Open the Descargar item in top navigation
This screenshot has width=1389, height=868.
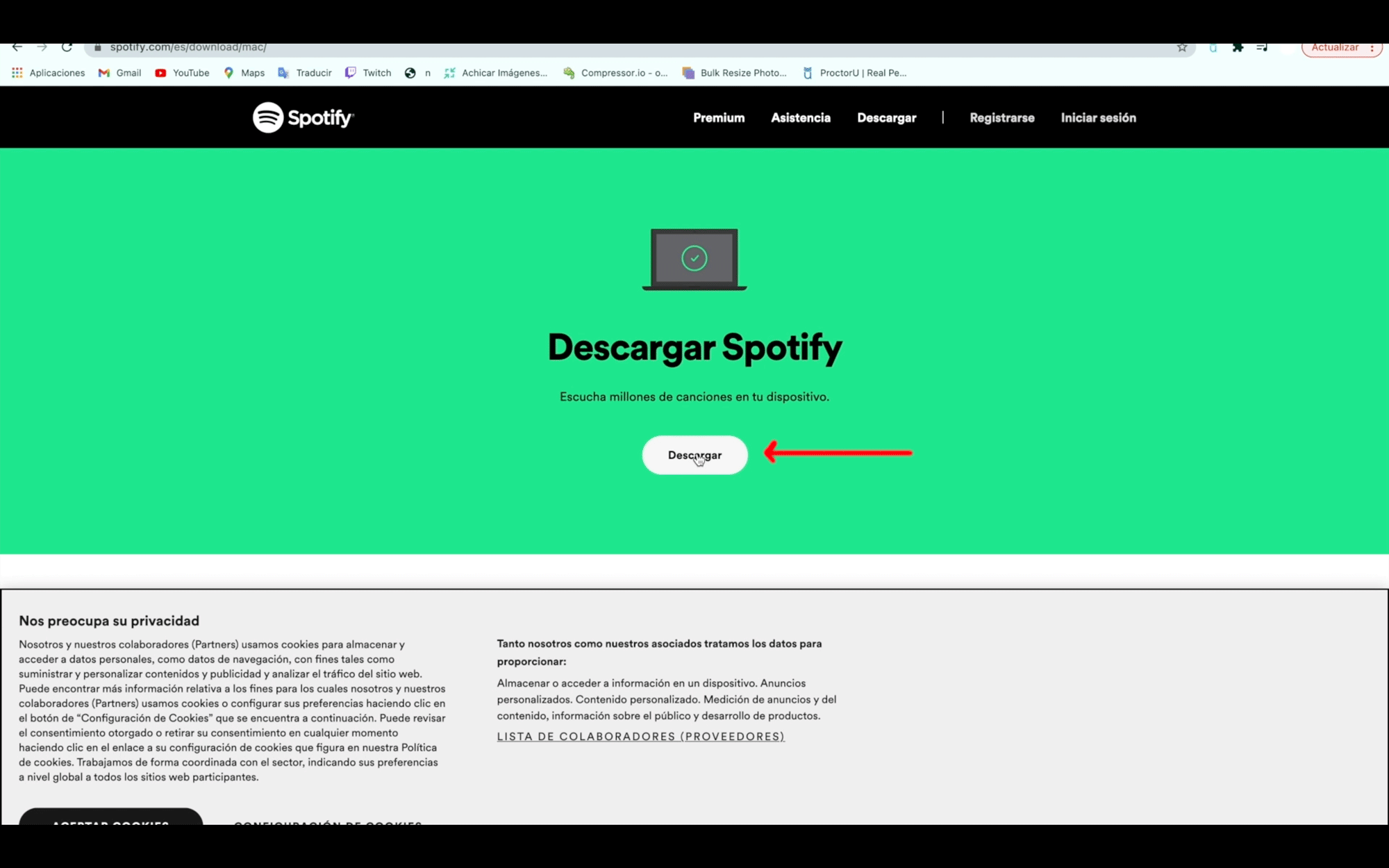point(887,118)
